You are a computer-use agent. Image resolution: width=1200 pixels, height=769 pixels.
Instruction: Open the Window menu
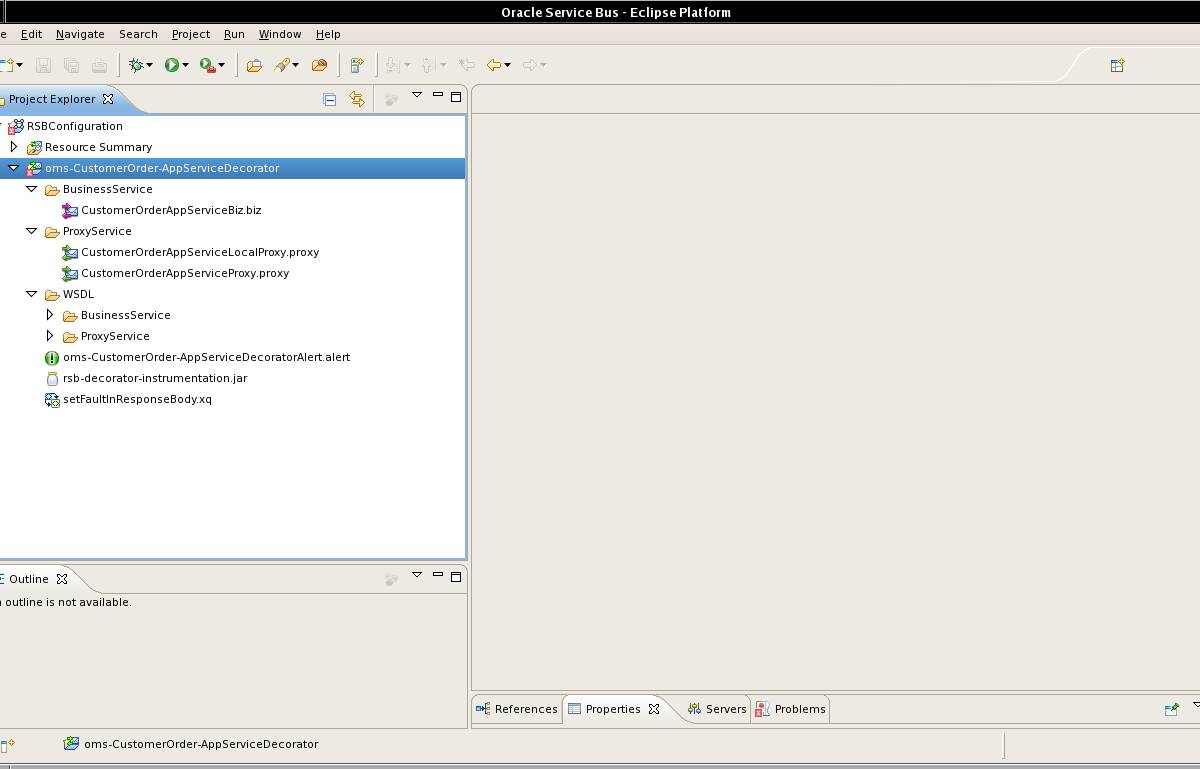point(280,34)
